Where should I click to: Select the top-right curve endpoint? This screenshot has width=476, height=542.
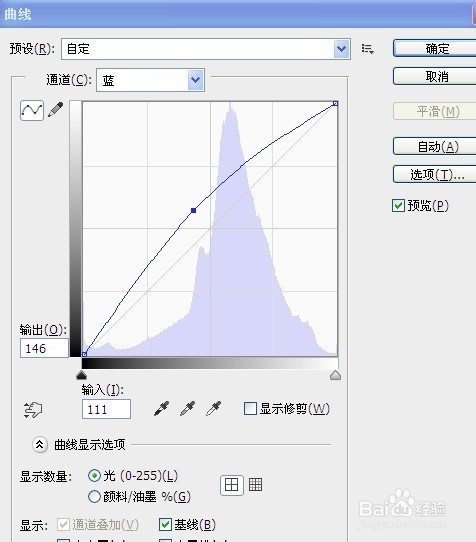(x=335, y=103)
